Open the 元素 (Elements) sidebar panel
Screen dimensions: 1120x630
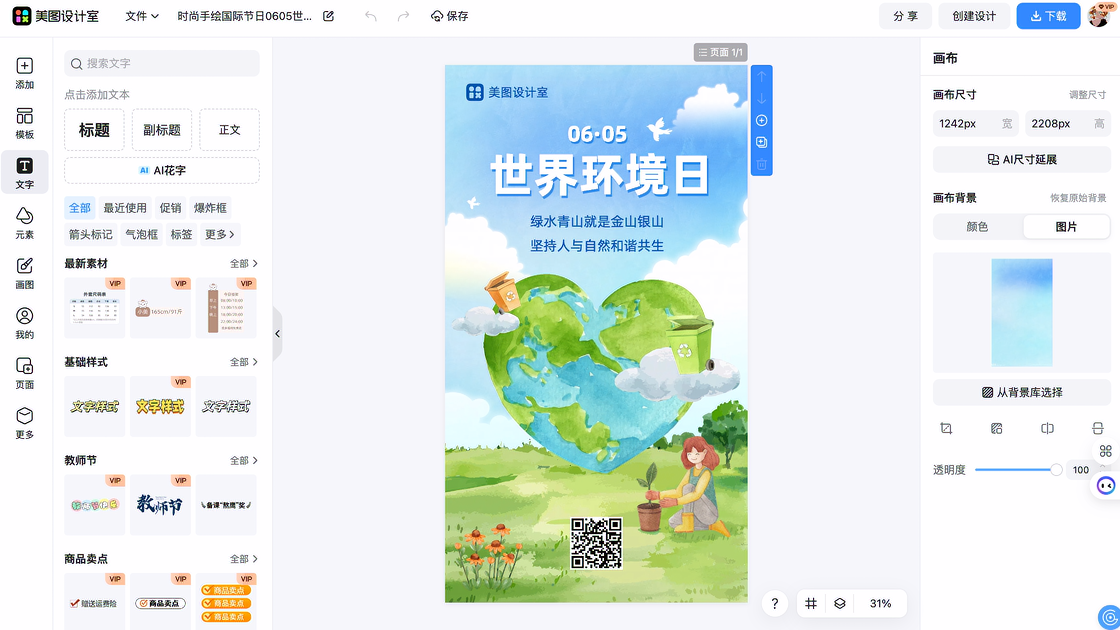tap(25, 223)
